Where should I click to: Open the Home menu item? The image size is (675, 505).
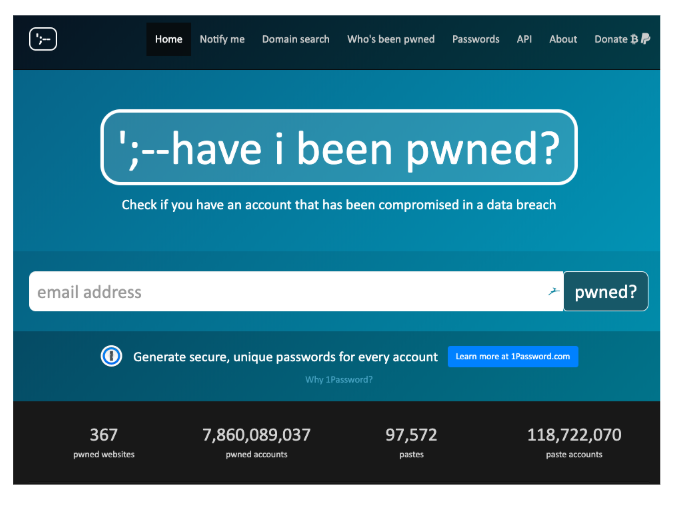tap(168, 39)
